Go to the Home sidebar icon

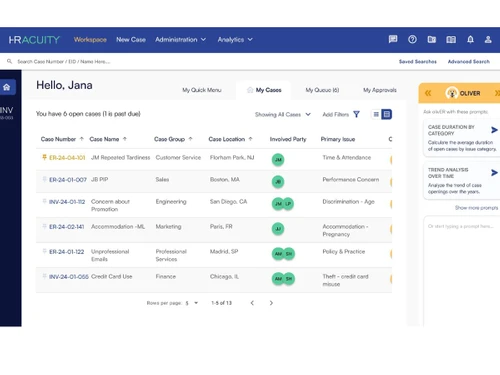point(7,87)
